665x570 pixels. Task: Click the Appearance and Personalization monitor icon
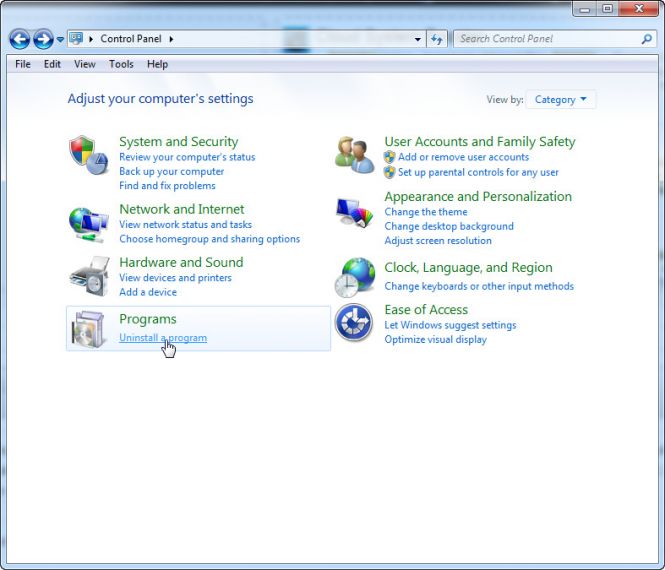354,211
